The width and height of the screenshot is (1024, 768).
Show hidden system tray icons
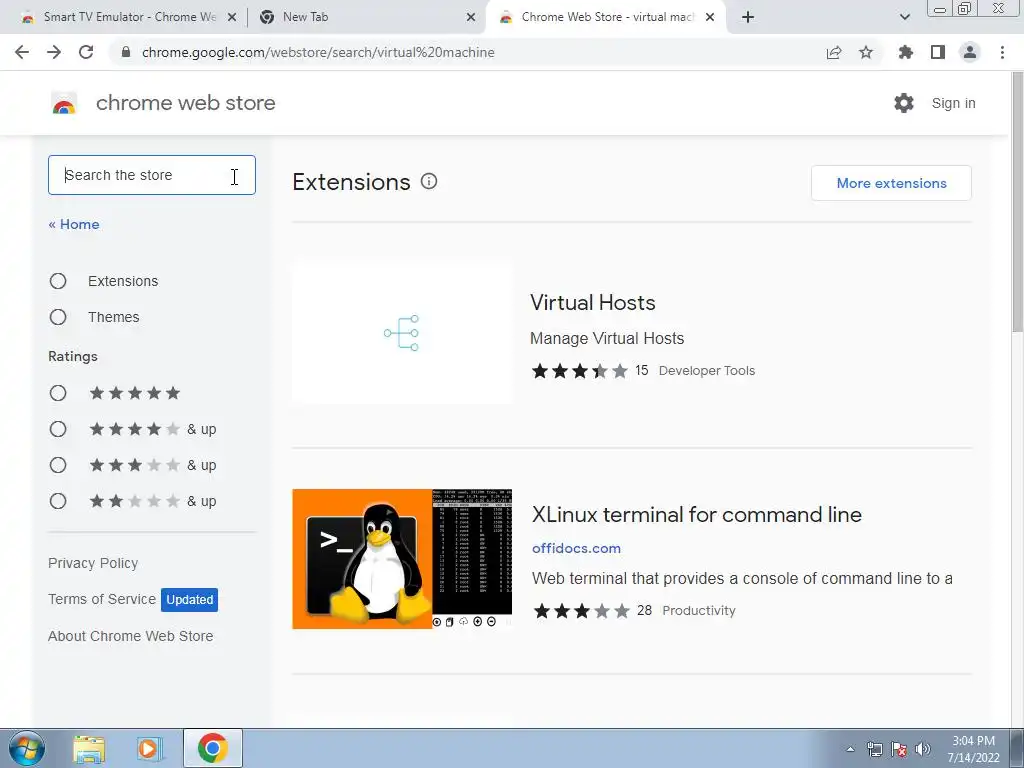[x=850, y=750]
